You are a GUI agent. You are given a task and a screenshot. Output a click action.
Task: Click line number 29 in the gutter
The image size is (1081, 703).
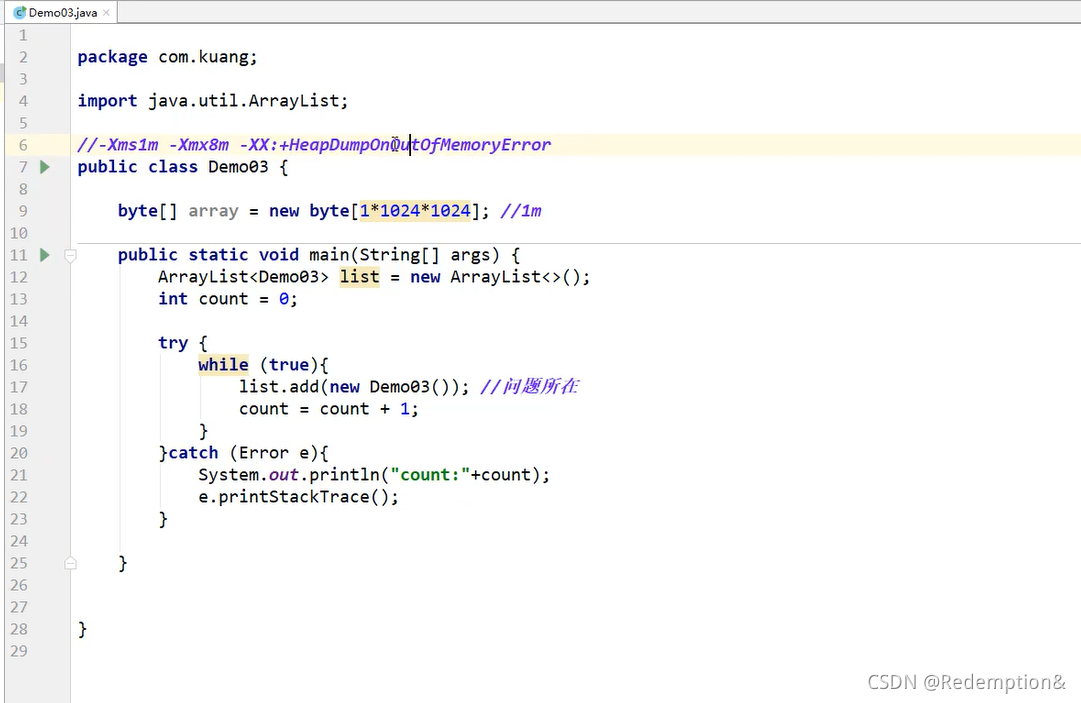[19, 651]
